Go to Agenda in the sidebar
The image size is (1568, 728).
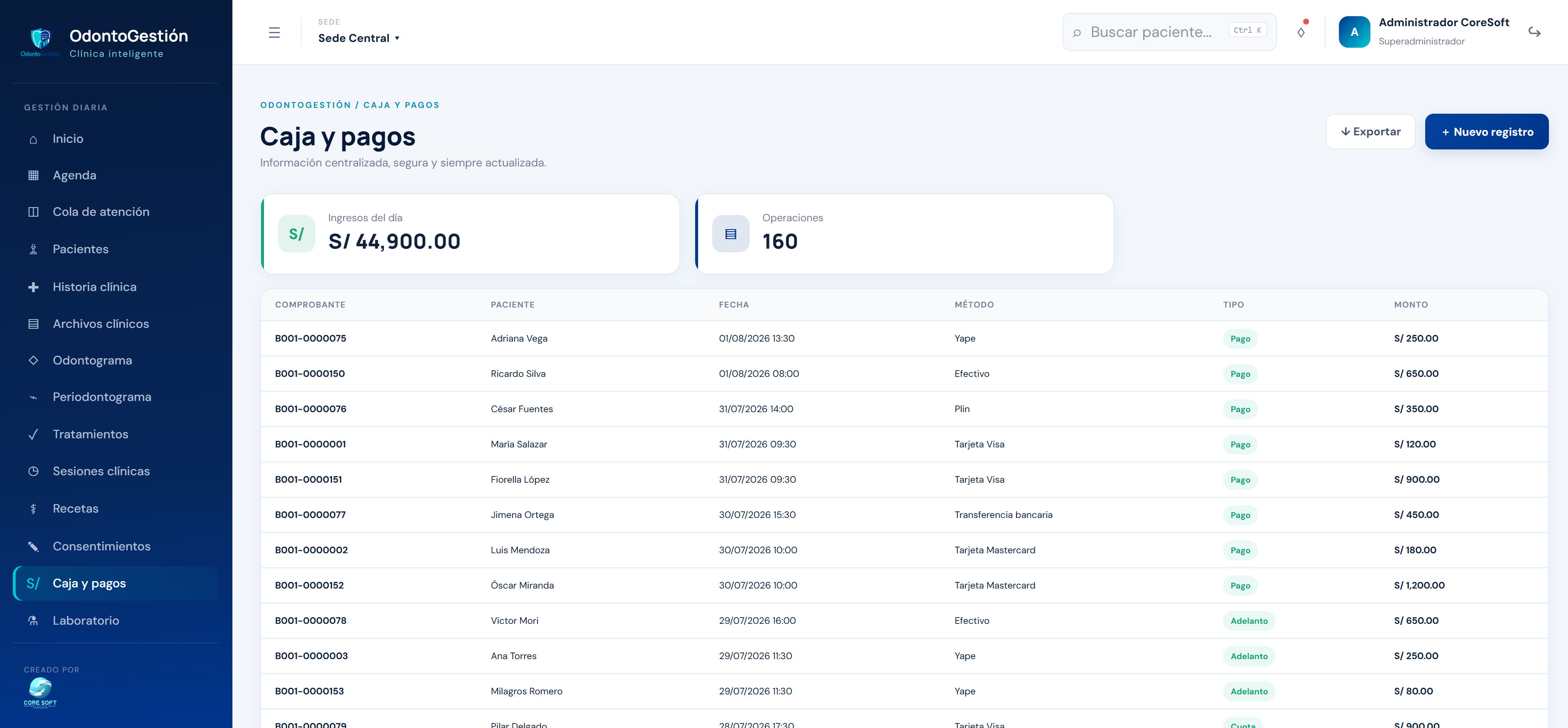click(x=116, y=175)
